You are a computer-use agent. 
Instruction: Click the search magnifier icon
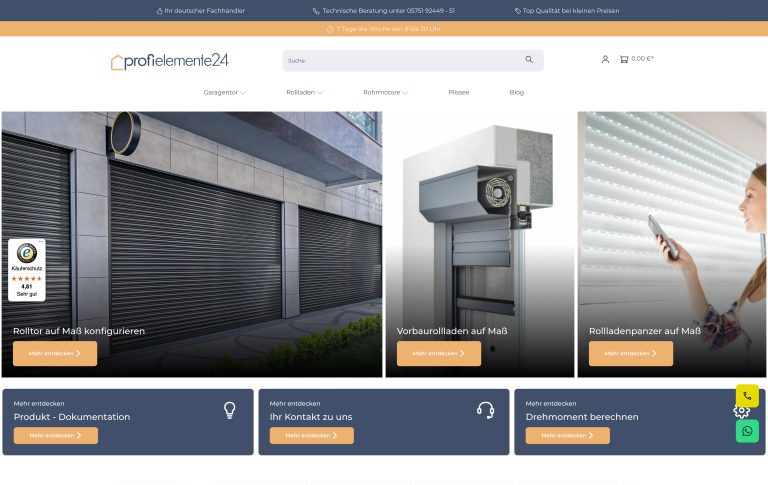coord(529,60)
